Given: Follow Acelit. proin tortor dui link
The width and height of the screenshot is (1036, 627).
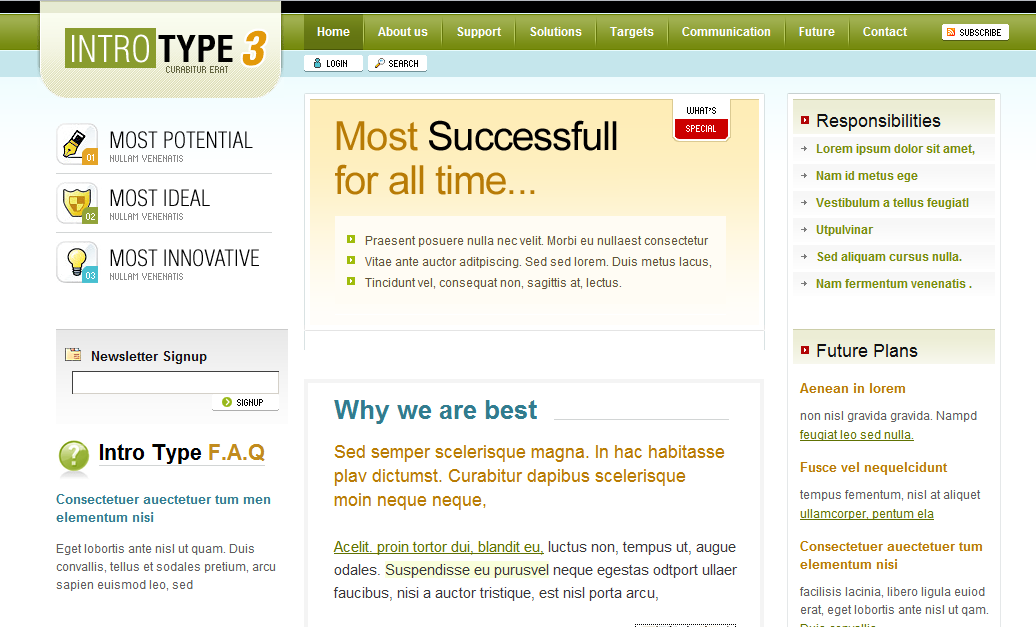Looking at the screenshot, I should click(438, 547).
